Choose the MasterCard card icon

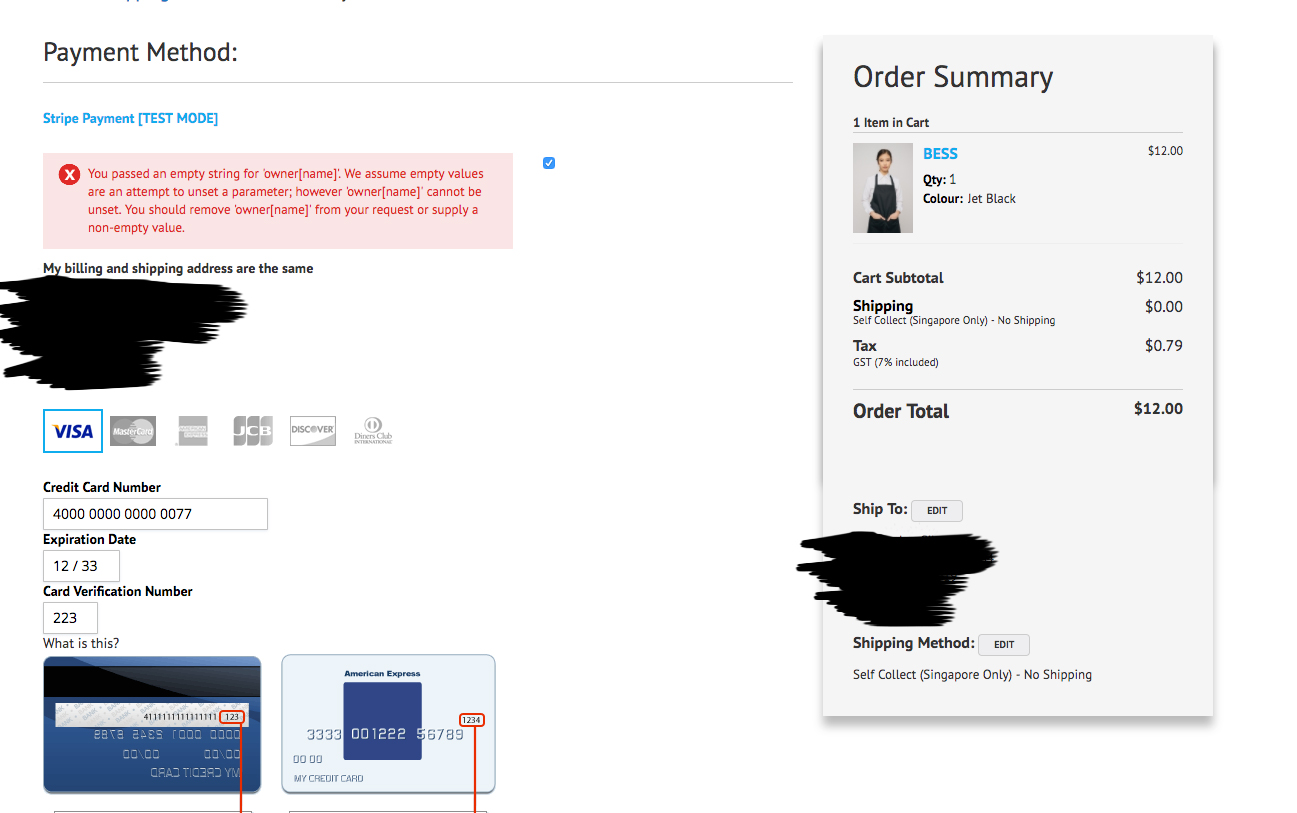click(x=133, y=431)
